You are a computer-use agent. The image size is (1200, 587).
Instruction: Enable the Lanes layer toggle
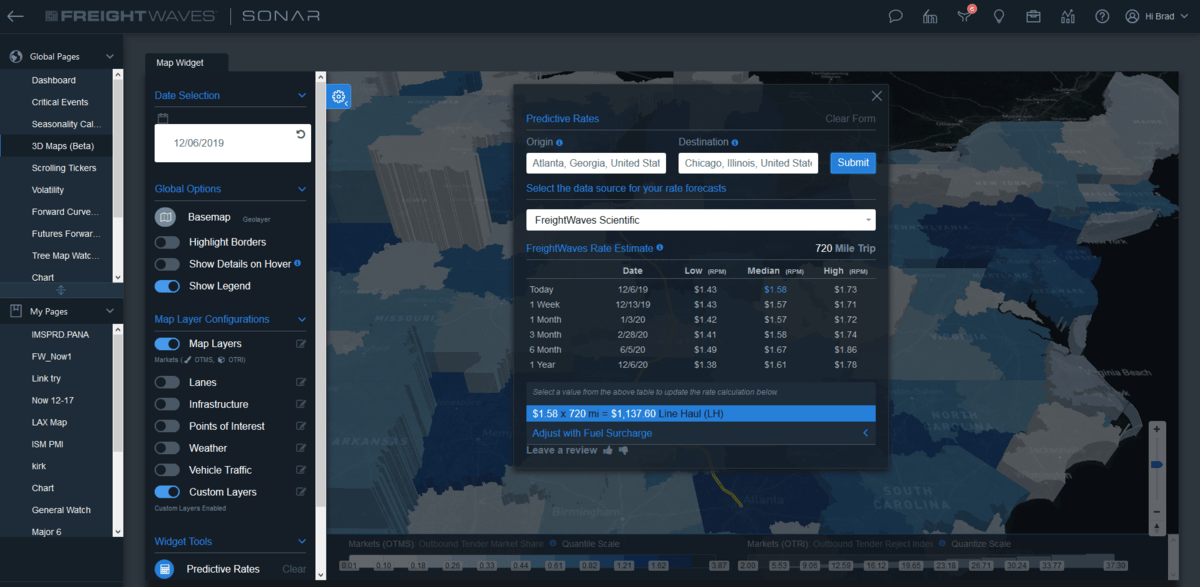pyautogui.click(x=167, y=382)
